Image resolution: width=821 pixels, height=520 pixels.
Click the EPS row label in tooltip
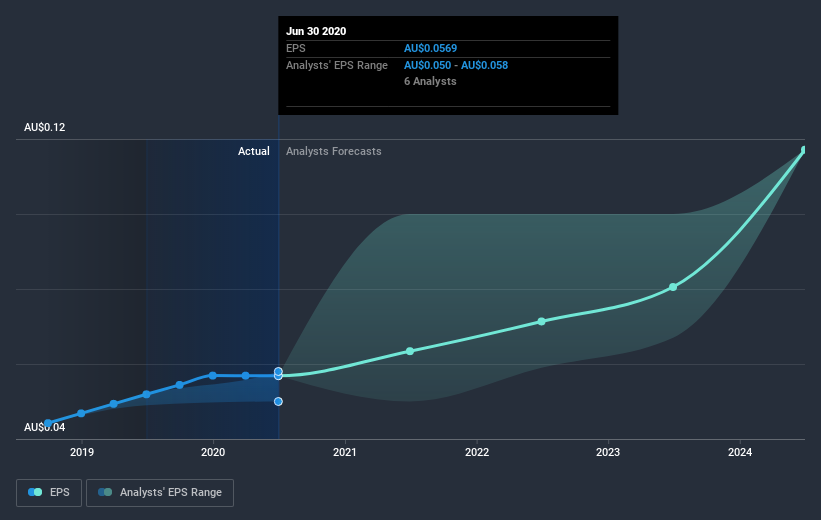click(296, 48)
